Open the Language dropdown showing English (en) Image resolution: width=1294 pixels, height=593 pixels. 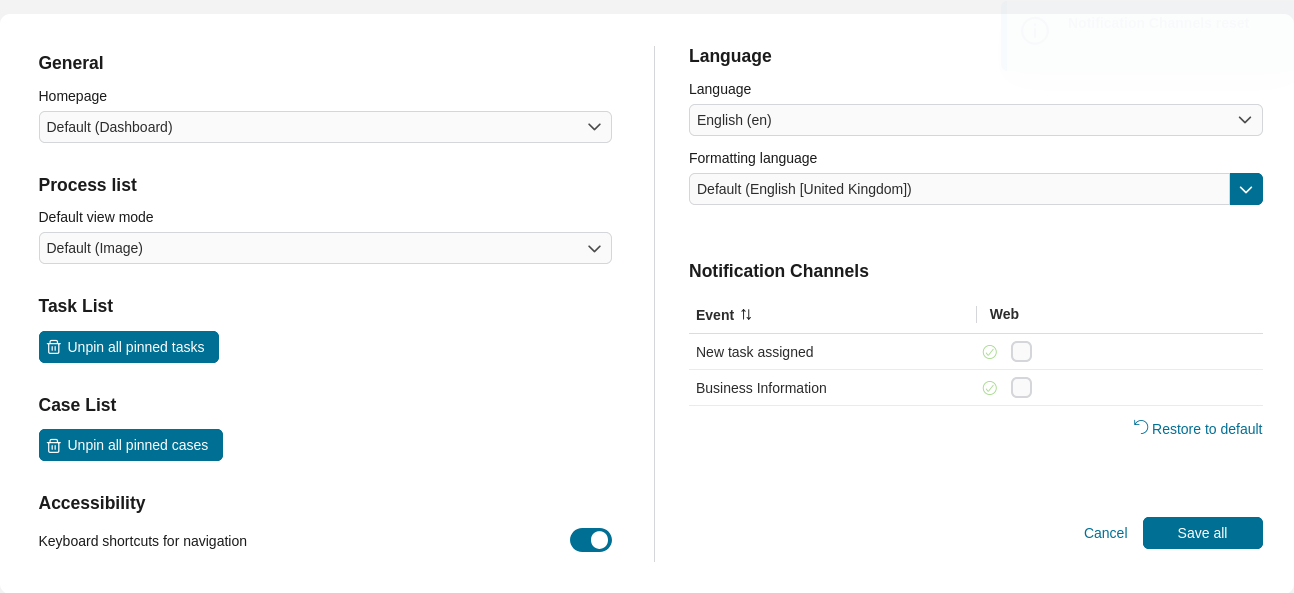975,120
